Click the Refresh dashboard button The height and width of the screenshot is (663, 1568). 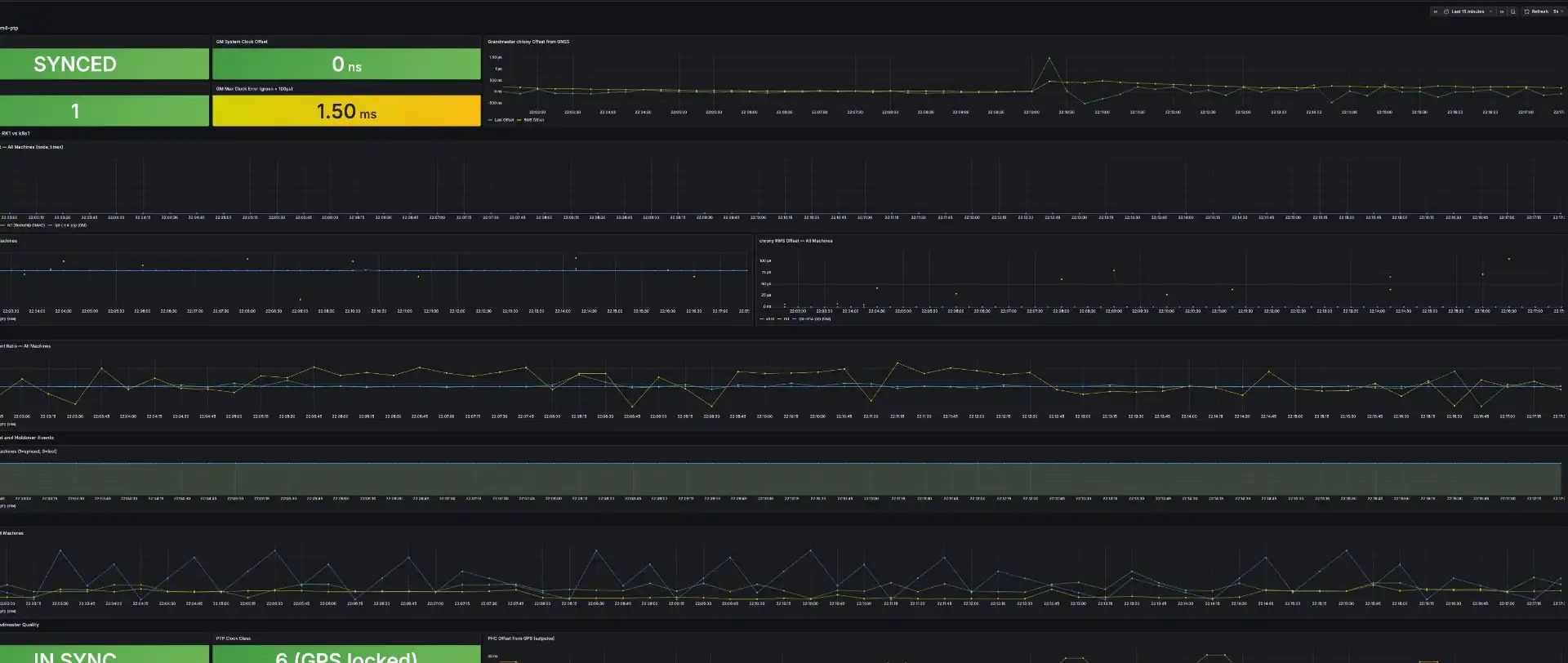click(x=1536, y=11)
